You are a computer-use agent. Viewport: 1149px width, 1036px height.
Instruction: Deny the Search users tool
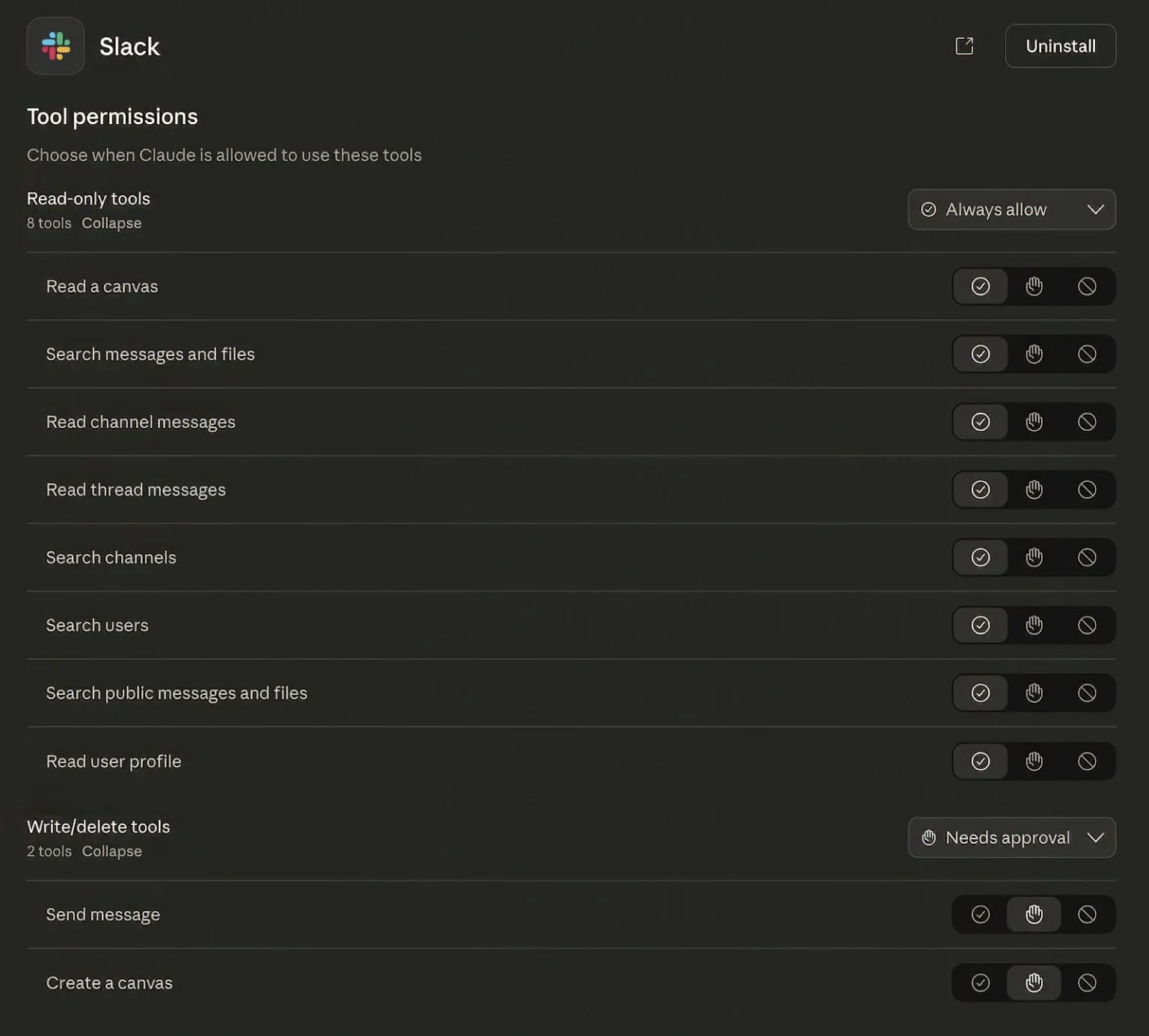(x=1087, y=625)
